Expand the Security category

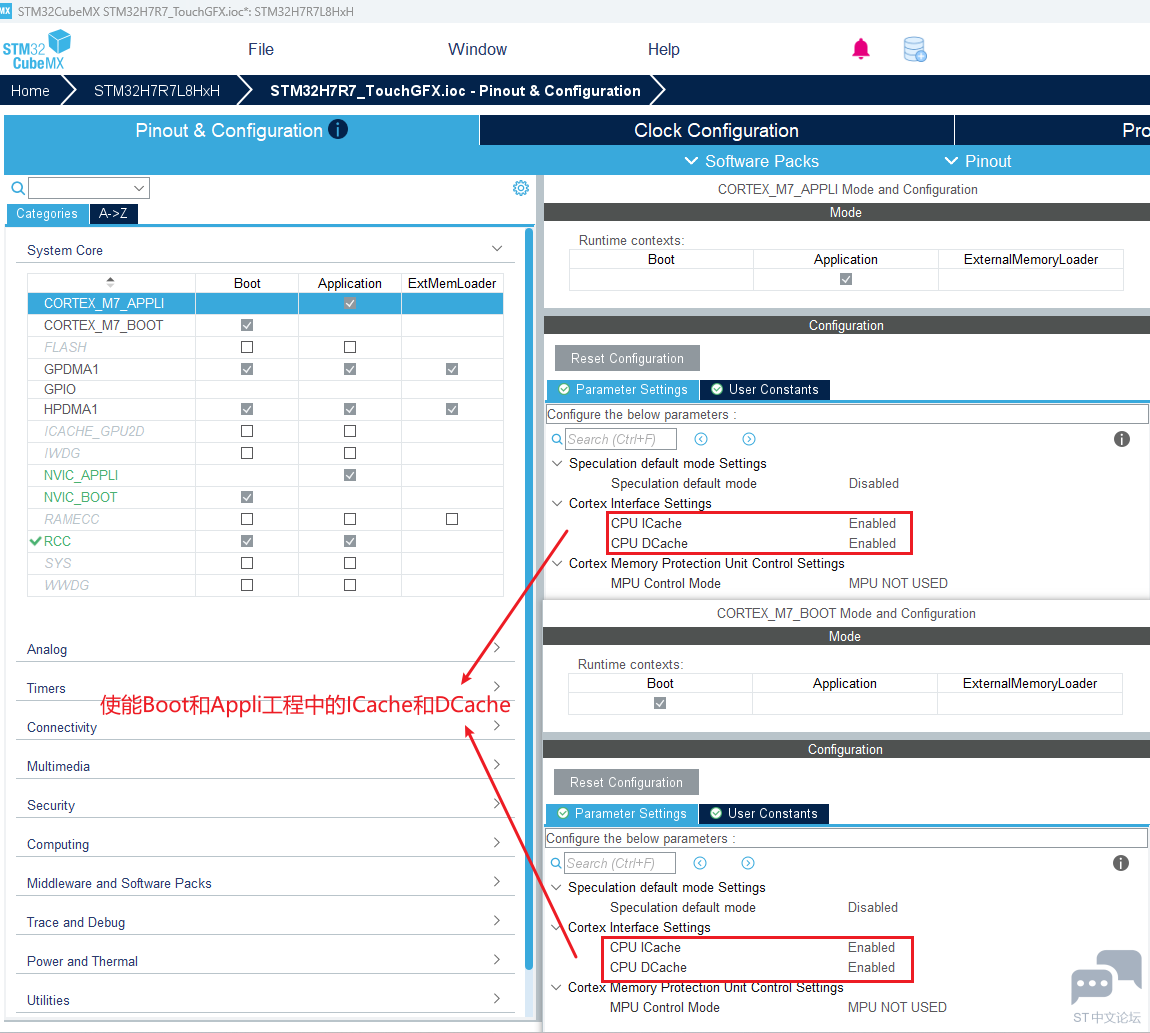pyautogui.click(x=497, y=803)
